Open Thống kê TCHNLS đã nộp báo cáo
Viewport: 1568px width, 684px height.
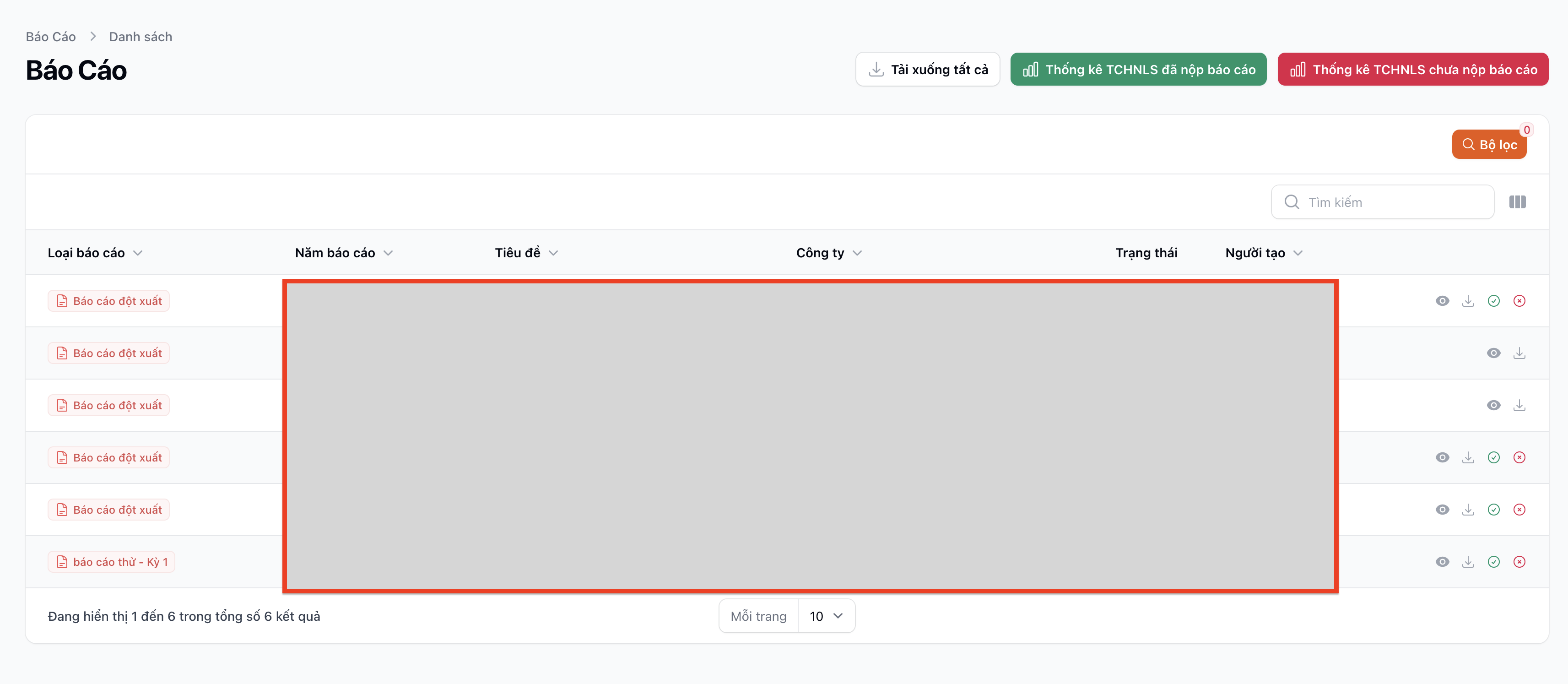[1138, 70]
